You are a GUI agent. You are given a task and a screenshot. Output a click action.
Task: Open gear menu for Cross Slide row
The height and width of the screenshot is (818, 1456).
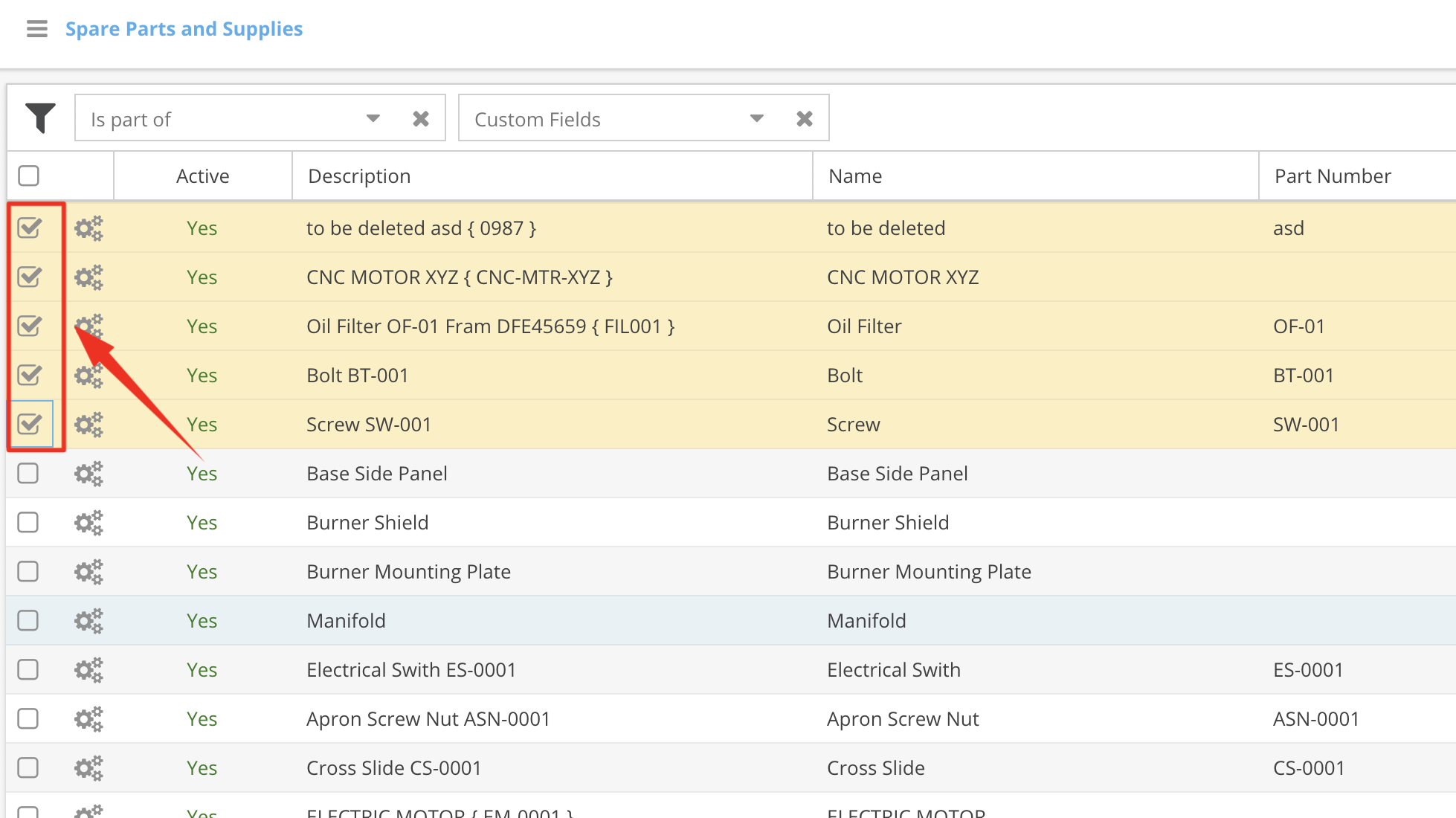[x=88, y=768]
